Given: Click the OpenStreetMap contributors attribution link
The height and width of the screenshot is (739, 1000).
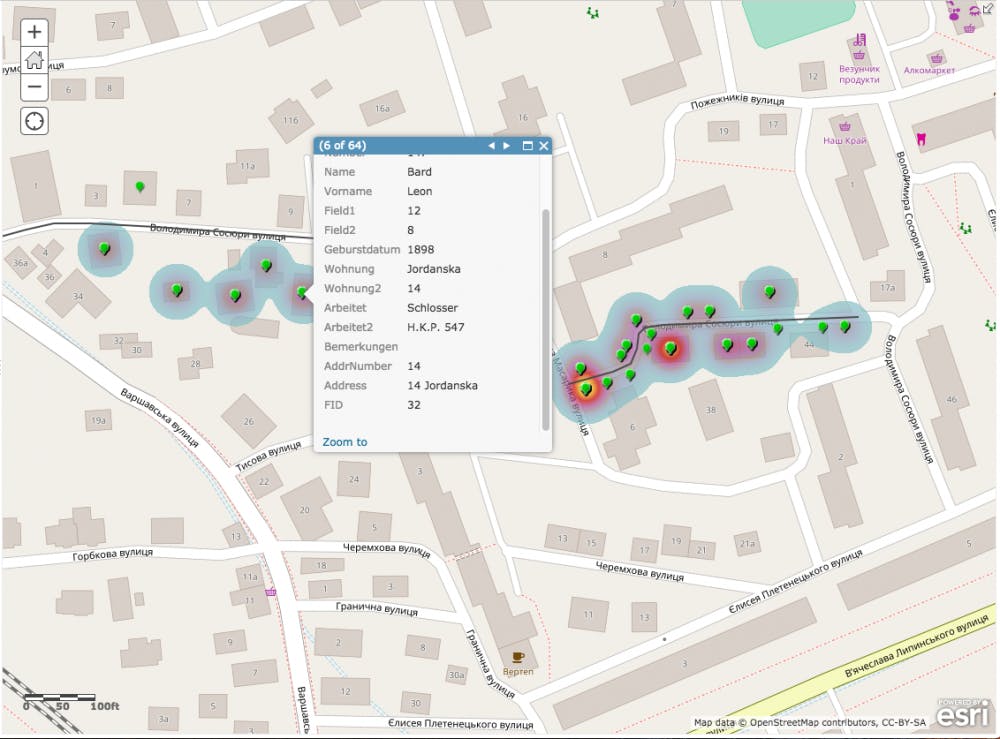Looking at the screenshot, I should point(810,721).
